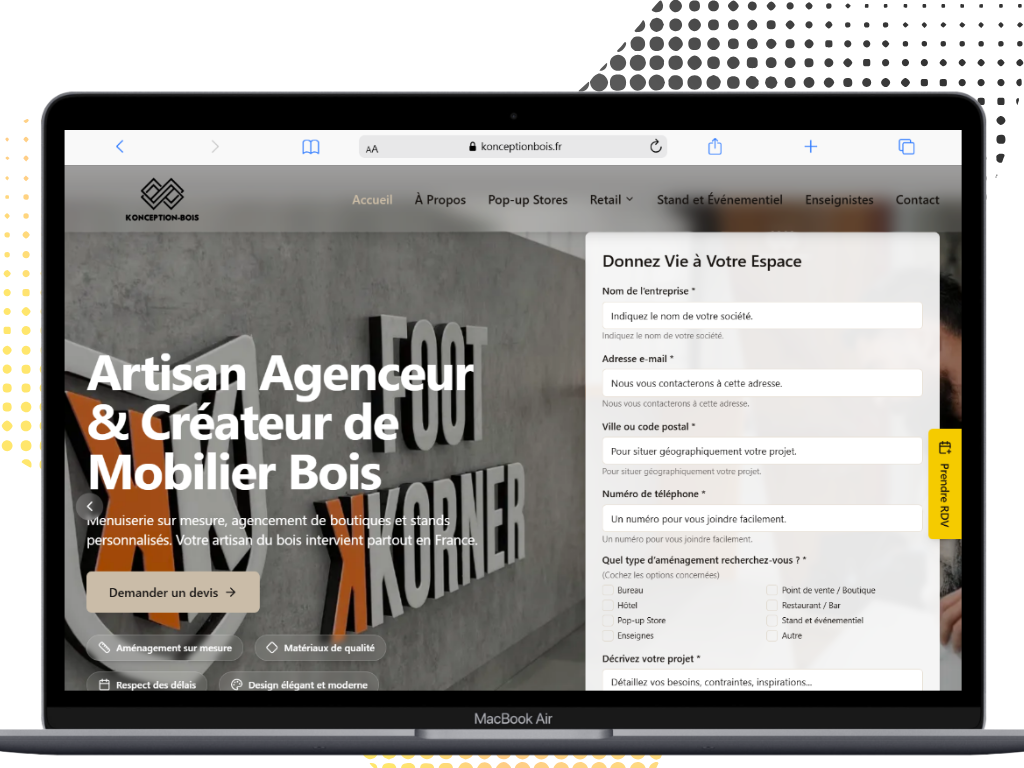The width and height of the screenshot is (1024, 768).
Task: Focus the Adresse e-mail field
Action: [762, 383]
